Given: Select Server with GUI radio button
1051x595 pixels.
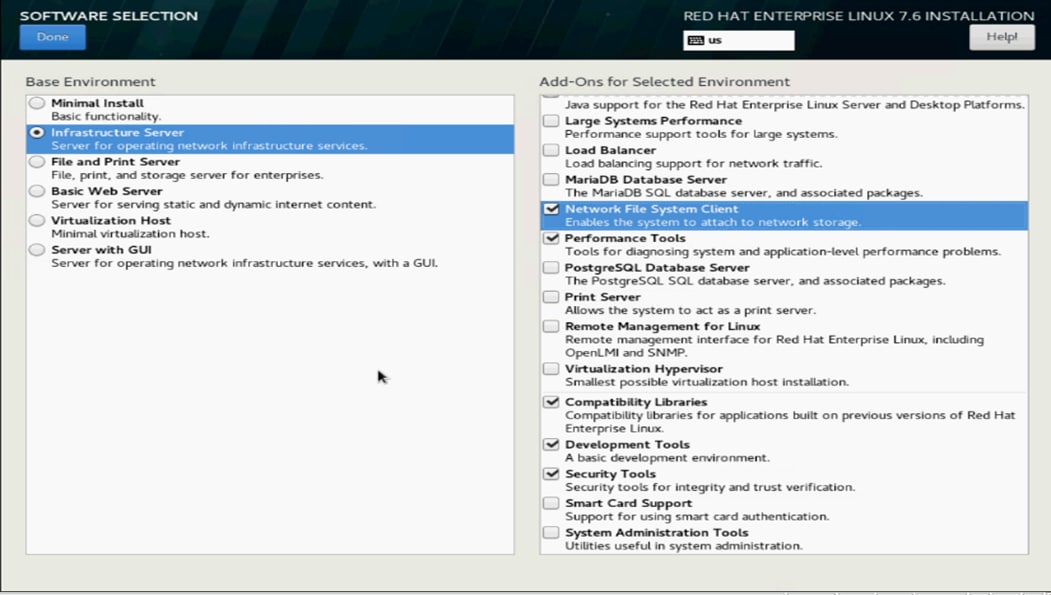Looking at the screenshot, I should 37,250.
